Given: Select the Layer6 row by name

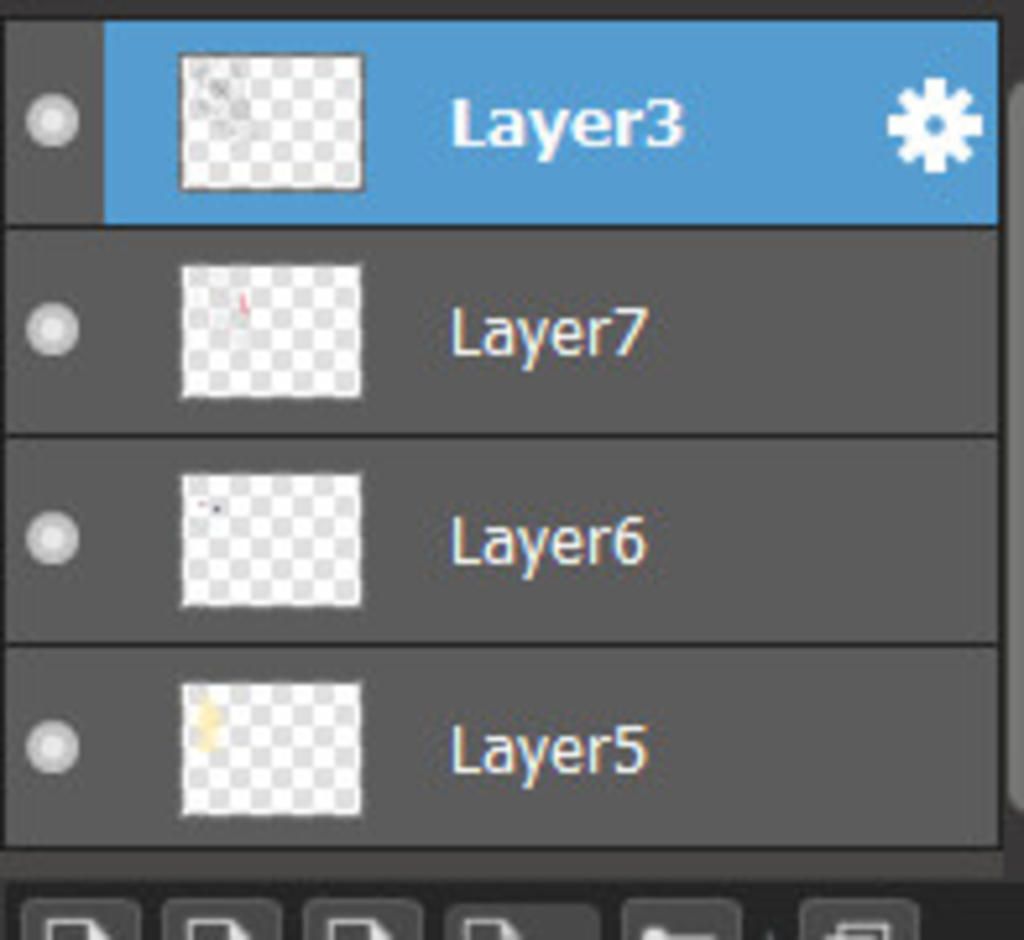Looking at the screenshot, I should click(548, 542).
